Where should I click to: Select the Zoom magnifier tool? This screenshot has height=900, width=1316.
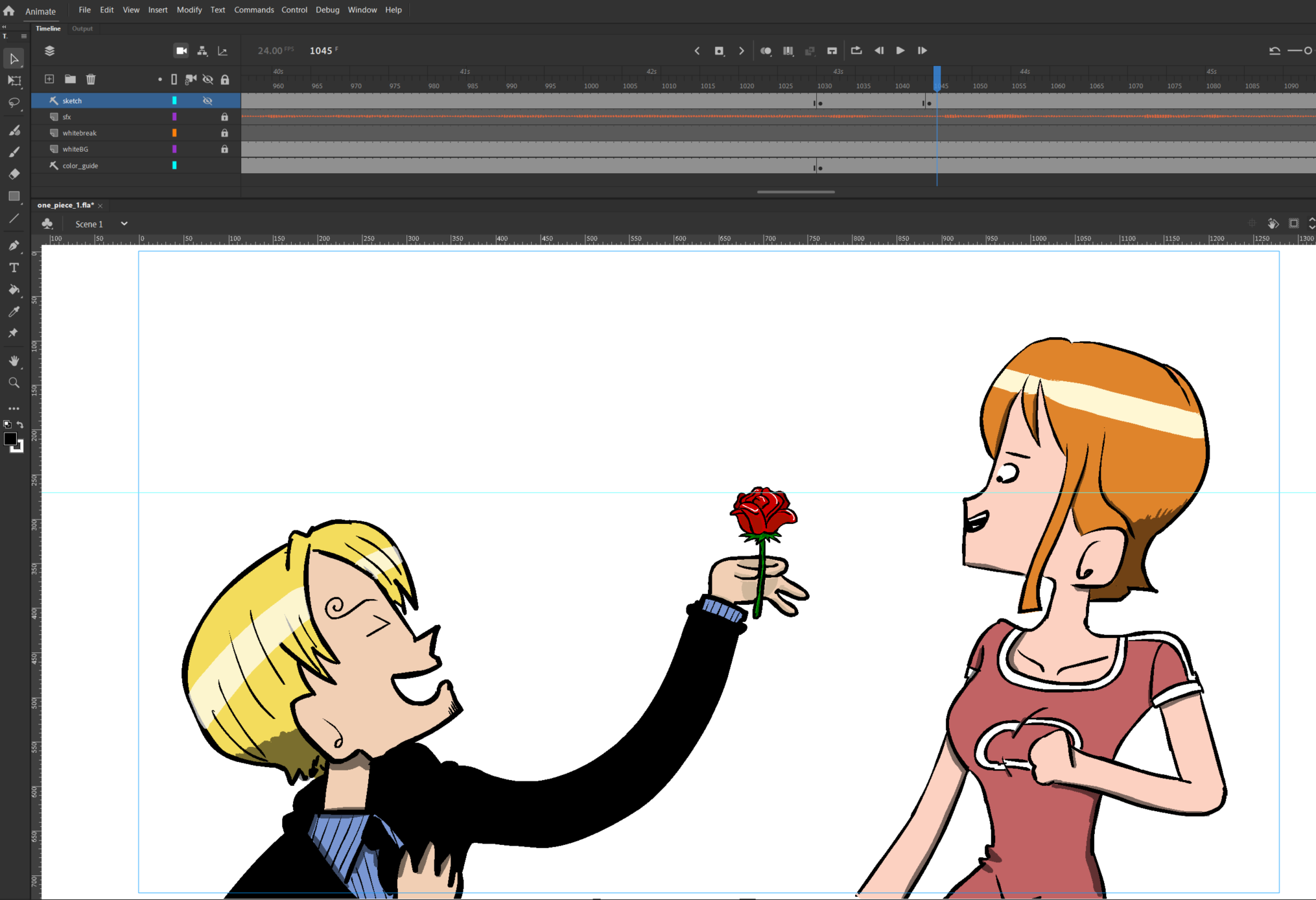tap(14, 383)
